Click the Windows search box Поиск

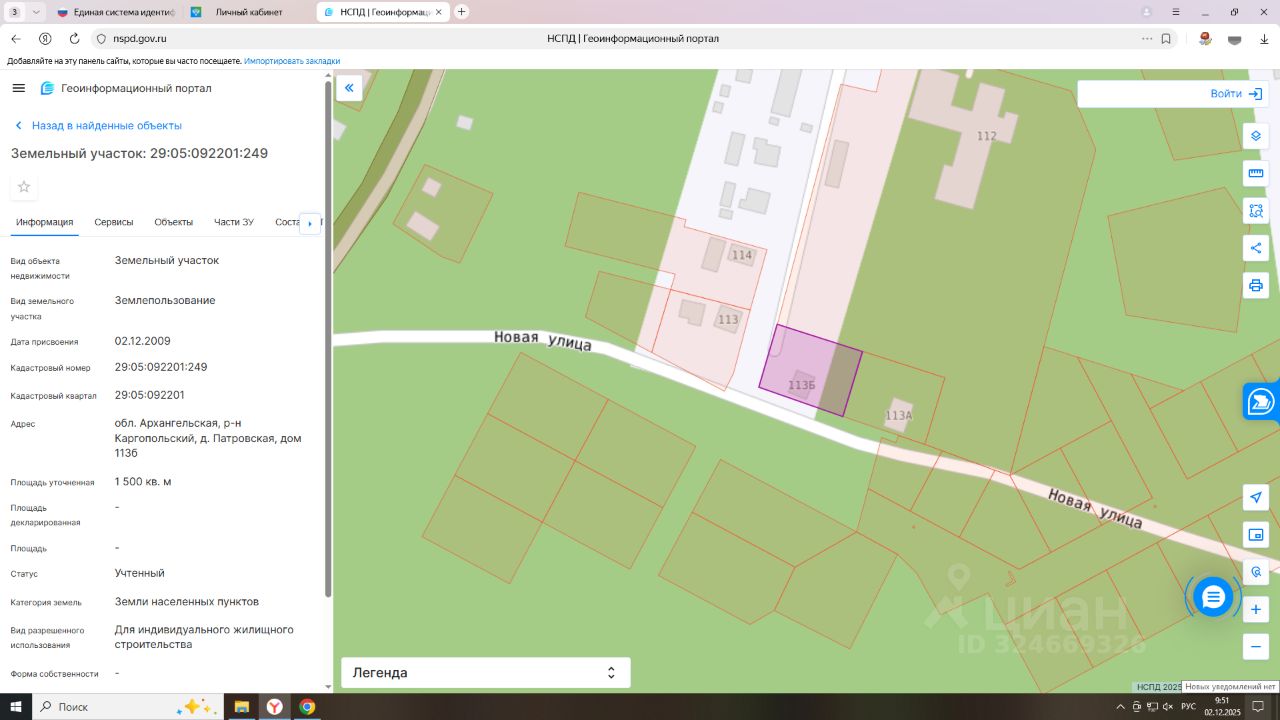pyautogui.click(x=128, y=707)
